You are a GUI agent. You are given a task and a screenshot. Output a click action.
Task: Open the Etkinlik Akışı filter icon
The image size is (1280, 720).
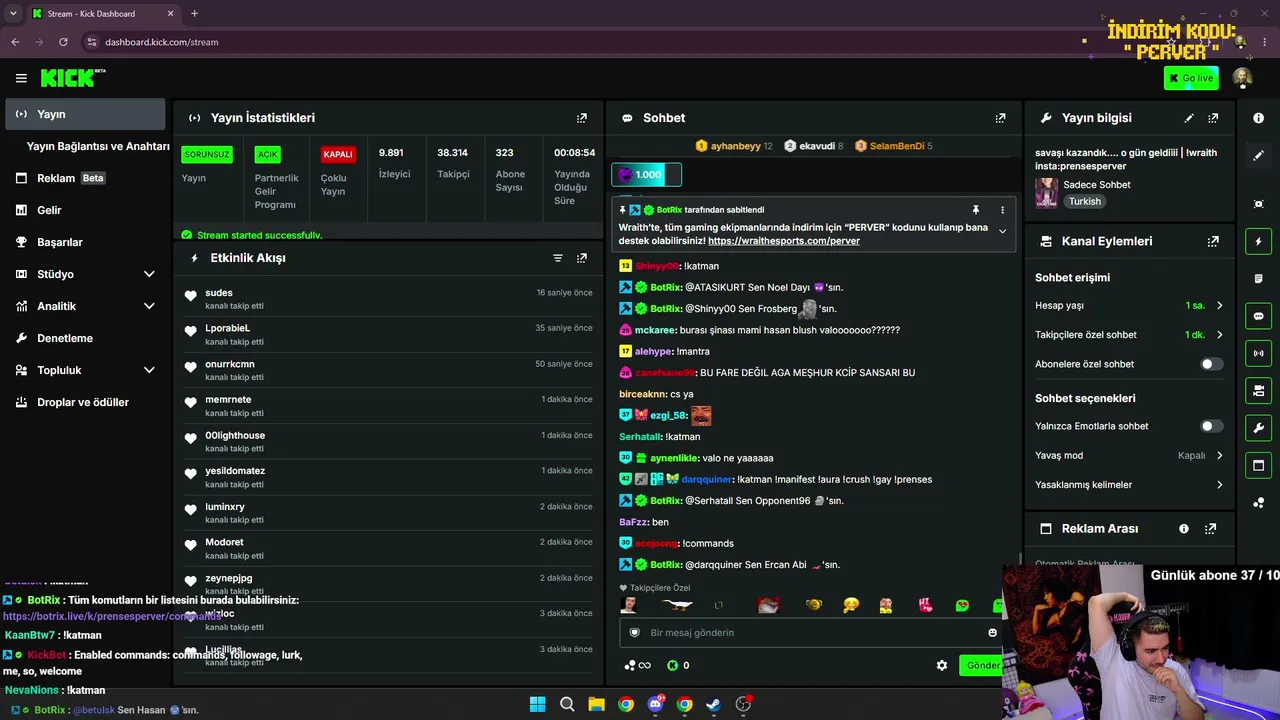click(558, 258)
